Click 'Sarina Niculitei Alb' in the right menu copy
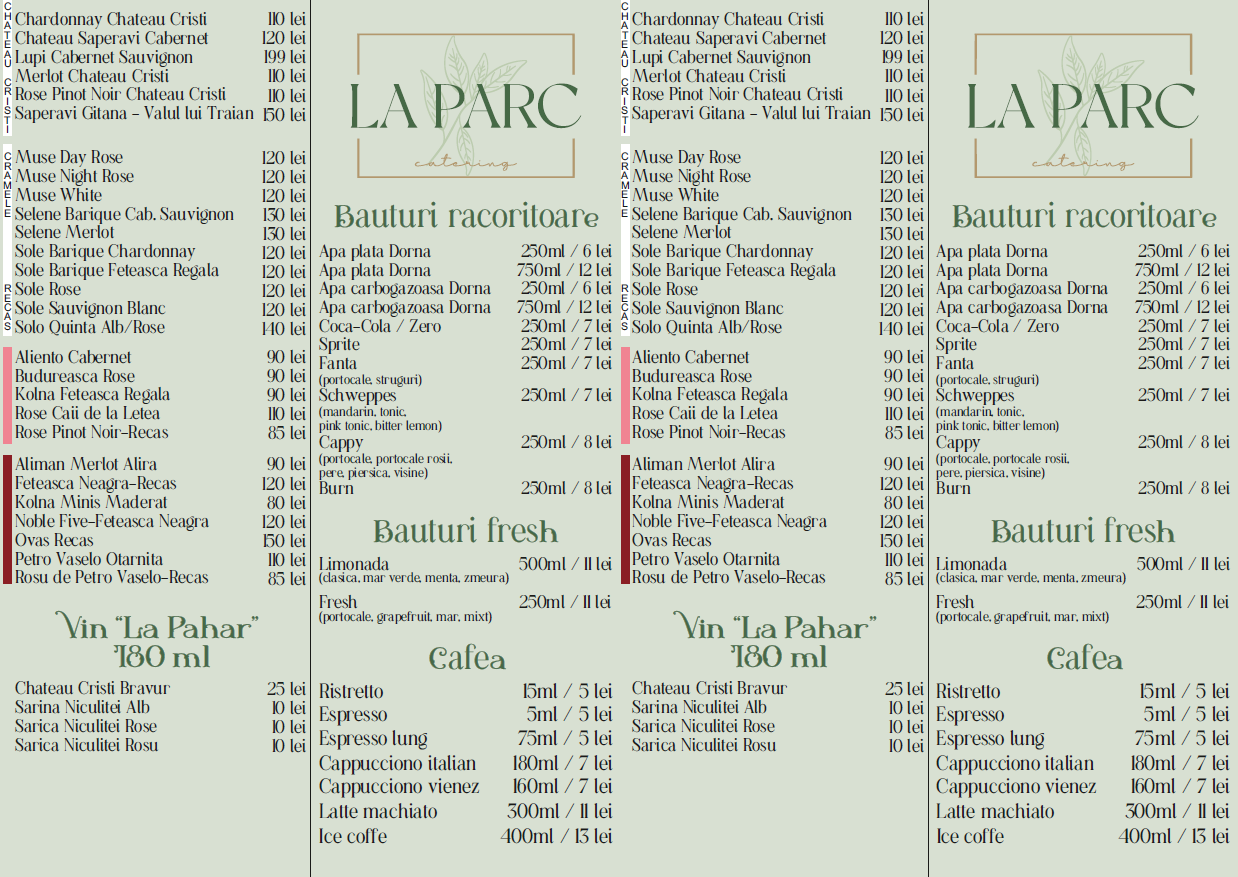Screen dimensions: 1238x877 700,707
